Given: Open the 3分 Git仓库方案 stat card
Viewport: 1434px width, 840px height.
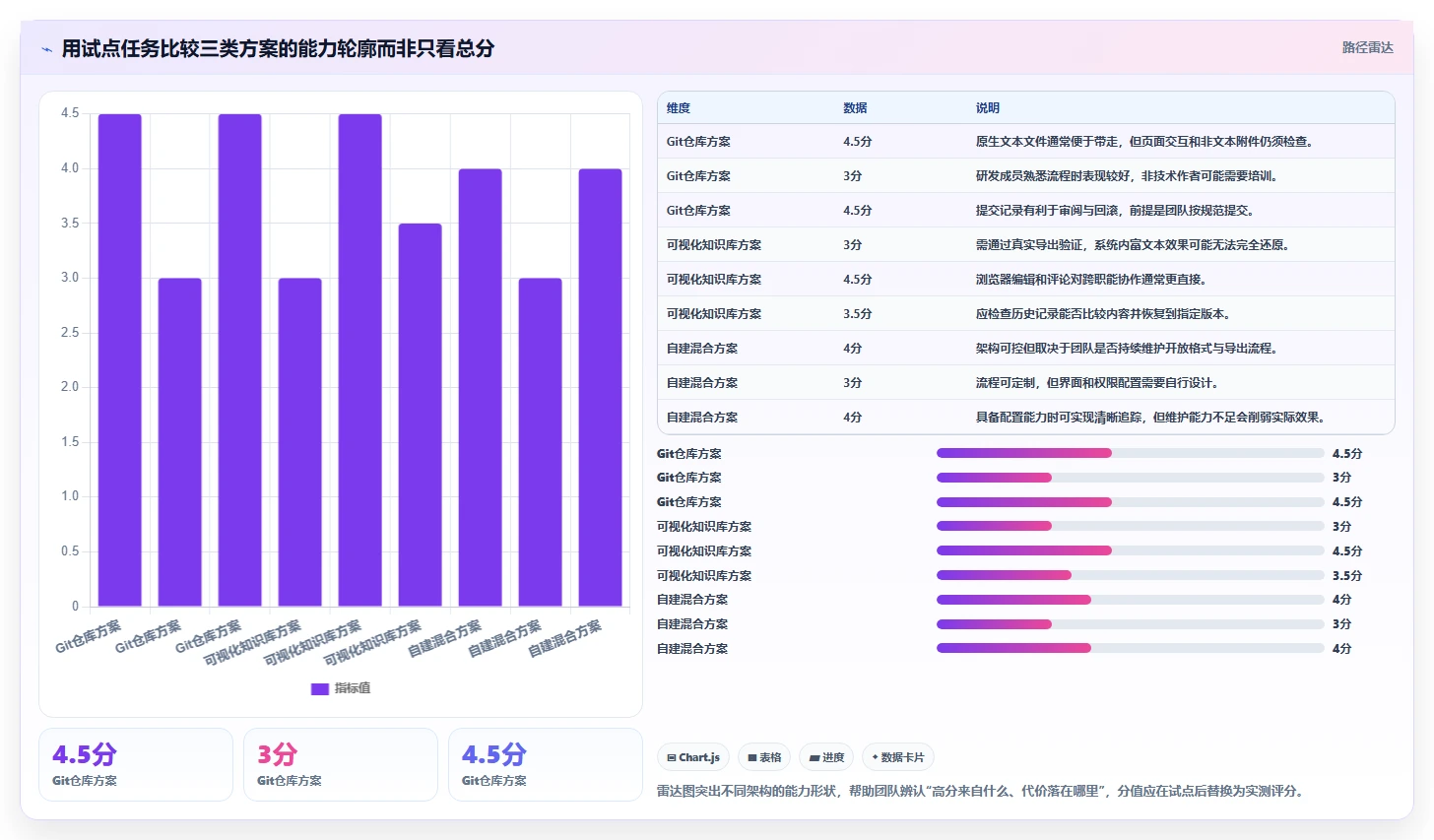Looking at the screenshot, I should (x=341, y=764).
